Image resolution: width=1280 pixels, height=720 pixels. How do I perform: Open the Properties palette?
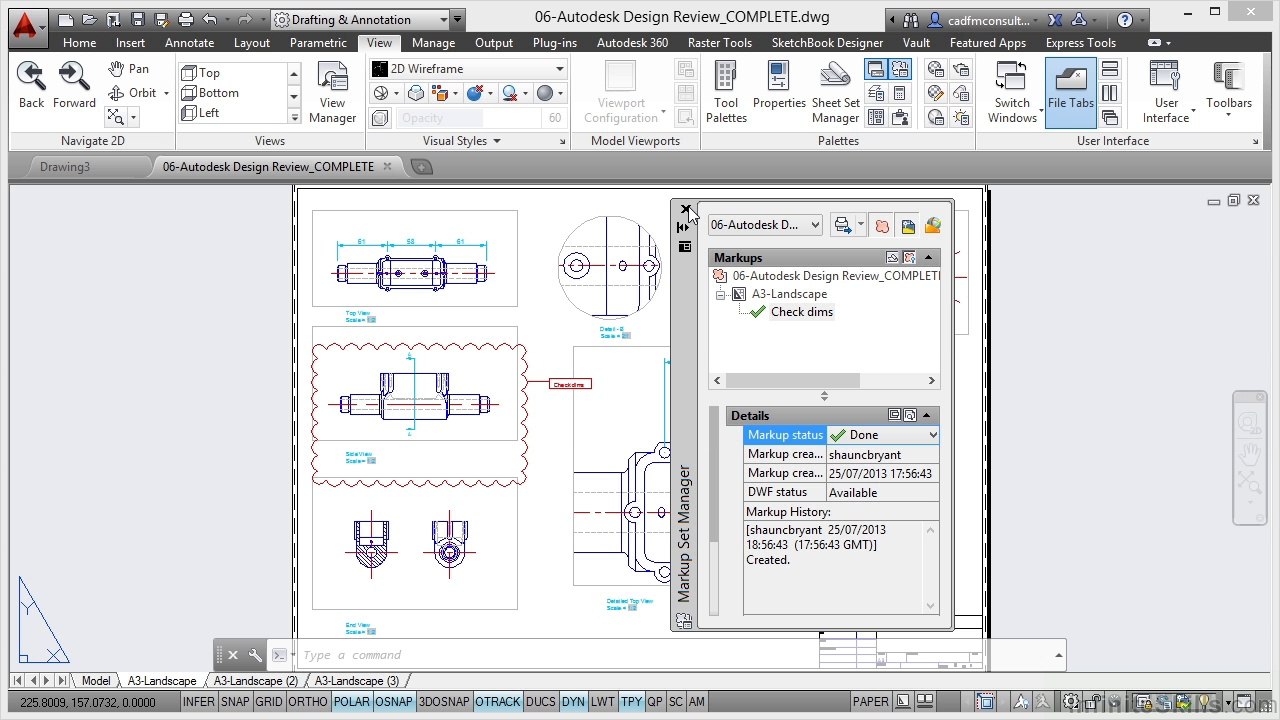pyautogui.click(x=779, y=86)
